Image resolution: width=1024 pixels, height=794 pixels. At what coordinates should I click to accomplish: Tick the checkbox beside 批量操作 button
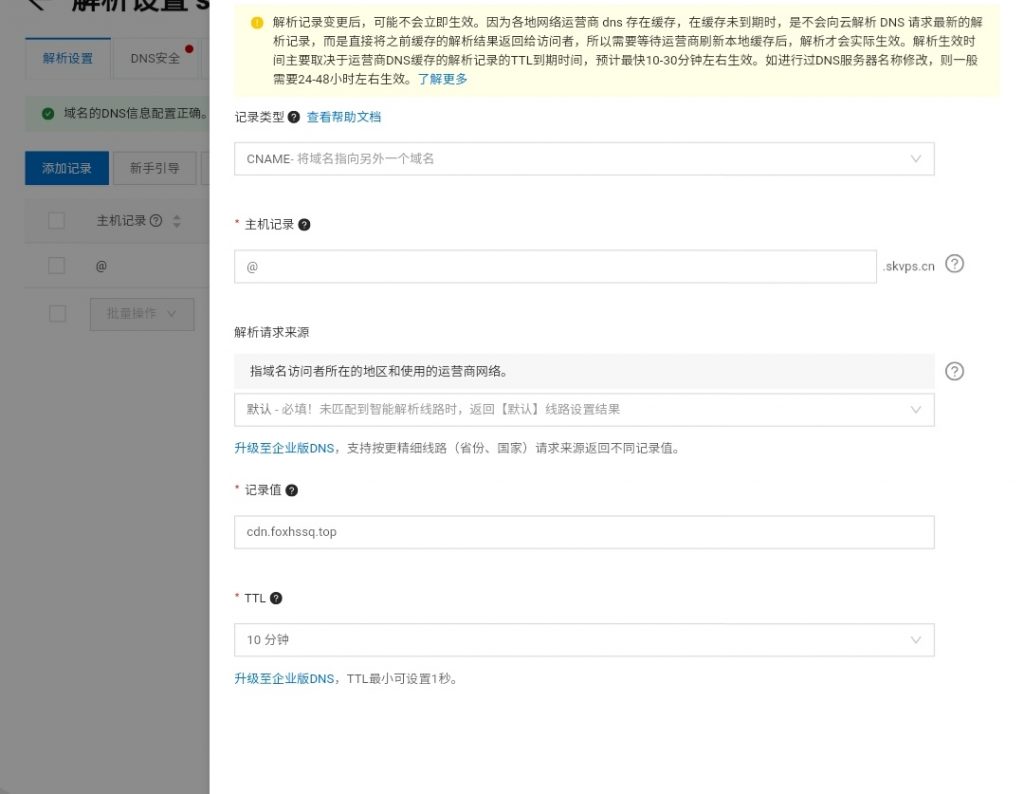click(57, 314)
